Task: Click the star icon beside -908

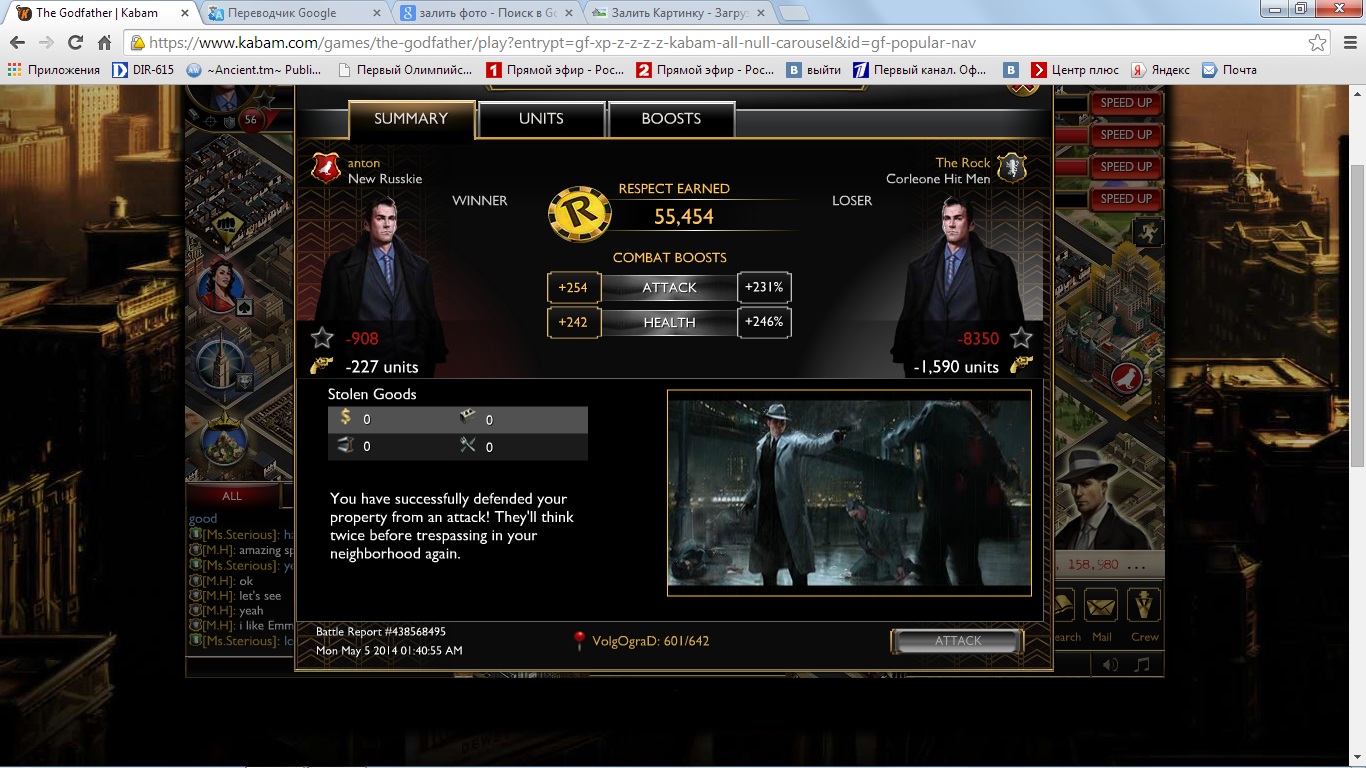Action: click(322, 338)
